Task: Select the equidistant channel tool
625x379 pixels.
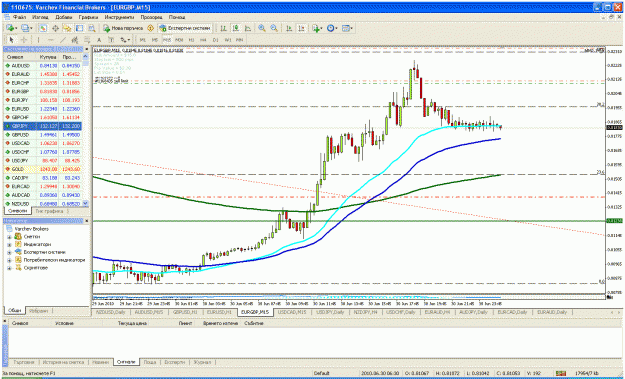Action: (x=75, y=40)
